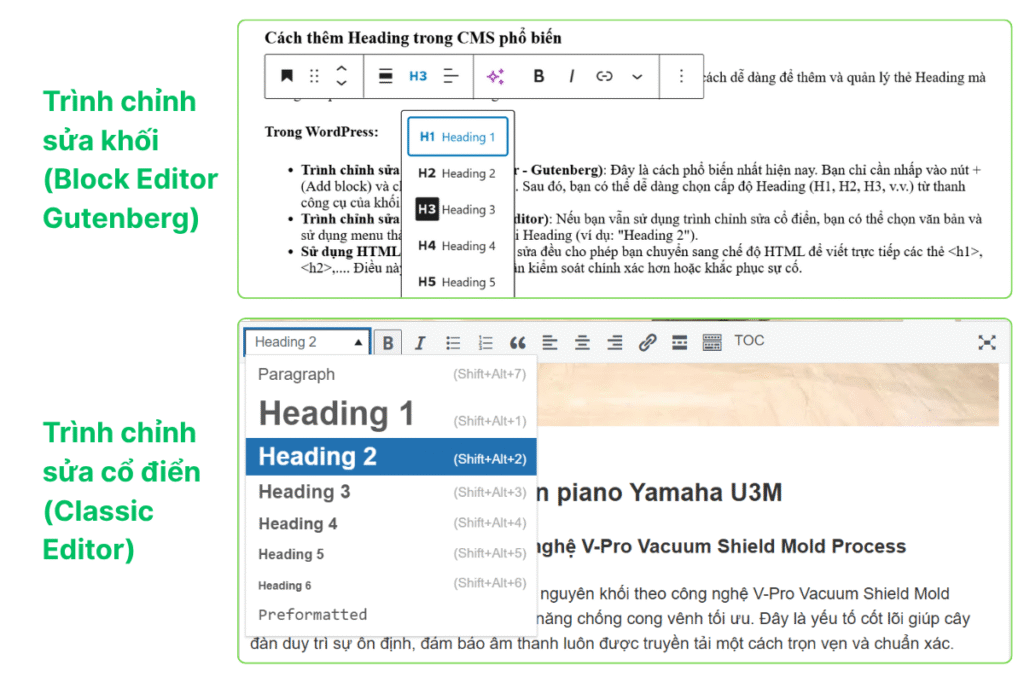Toggle Bold in the Classic Editor toolbar
This screenshot has width=1024, height=683.
(x=388, y=343)
